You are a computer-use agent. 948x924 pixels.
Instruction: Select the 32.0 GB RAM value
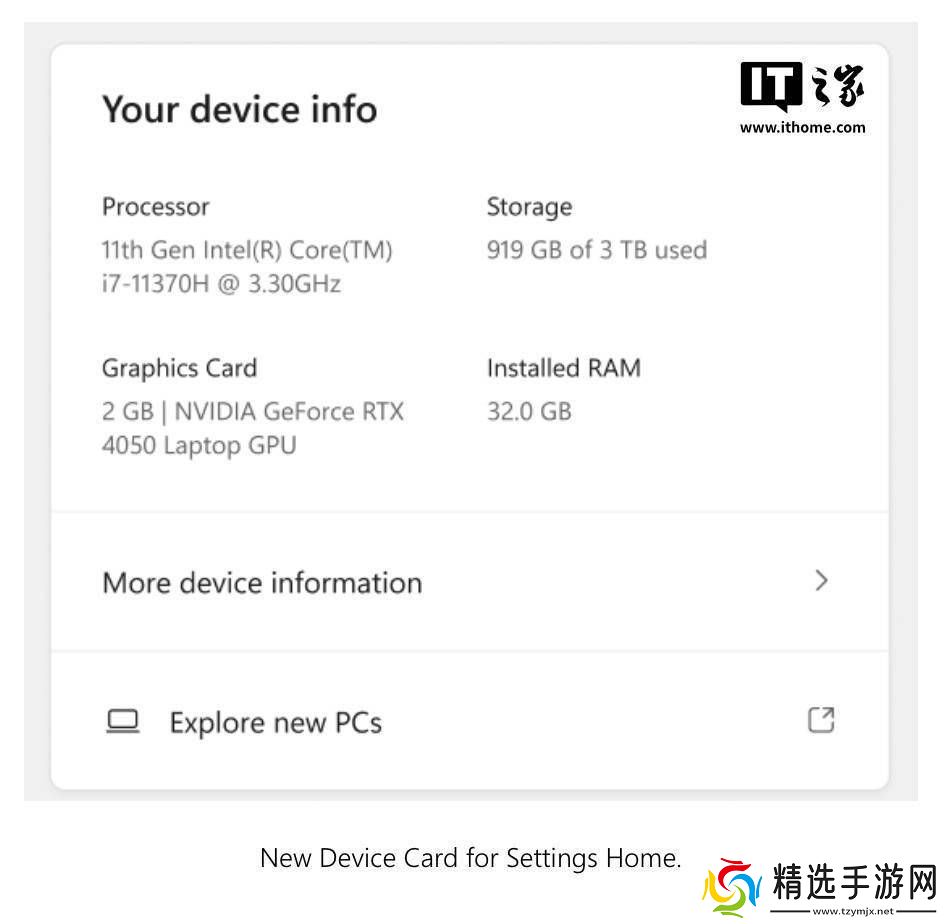[x=529, y=411]
